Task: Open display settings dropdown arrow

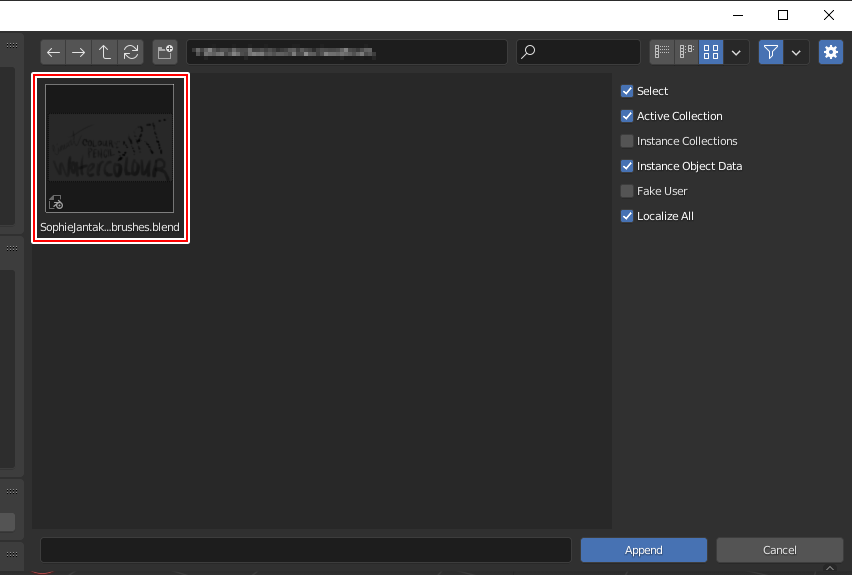Action: 737,52
